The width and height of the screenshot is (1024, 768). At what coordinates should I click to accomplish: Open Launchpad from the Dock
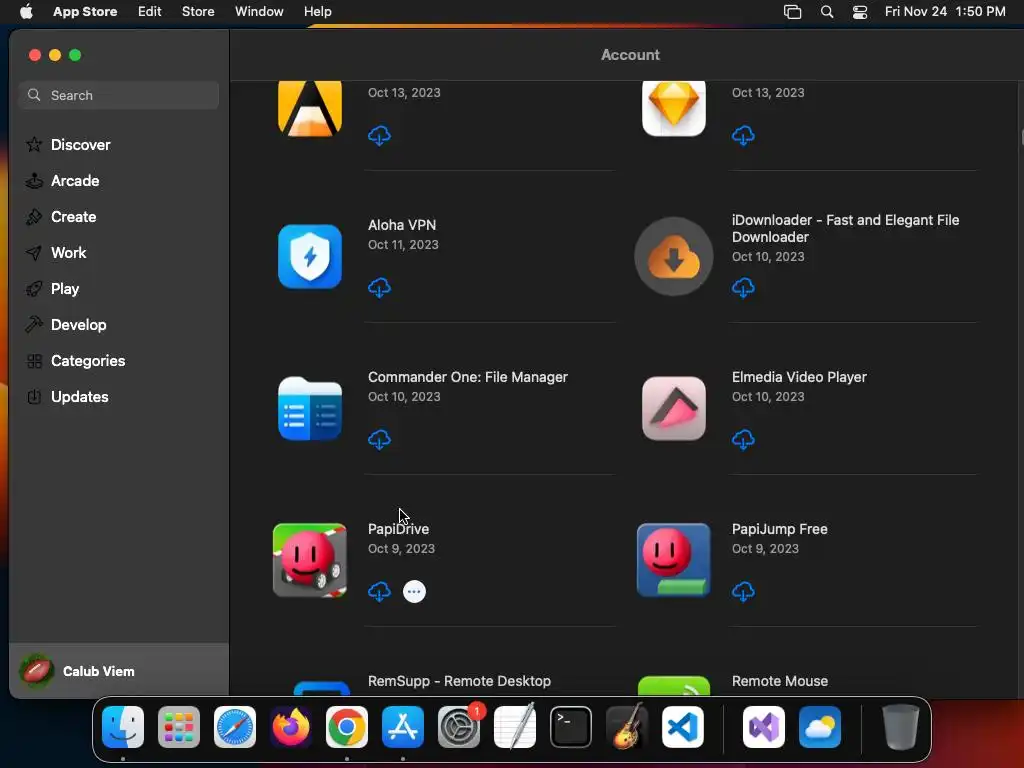(x=179, y=727)
